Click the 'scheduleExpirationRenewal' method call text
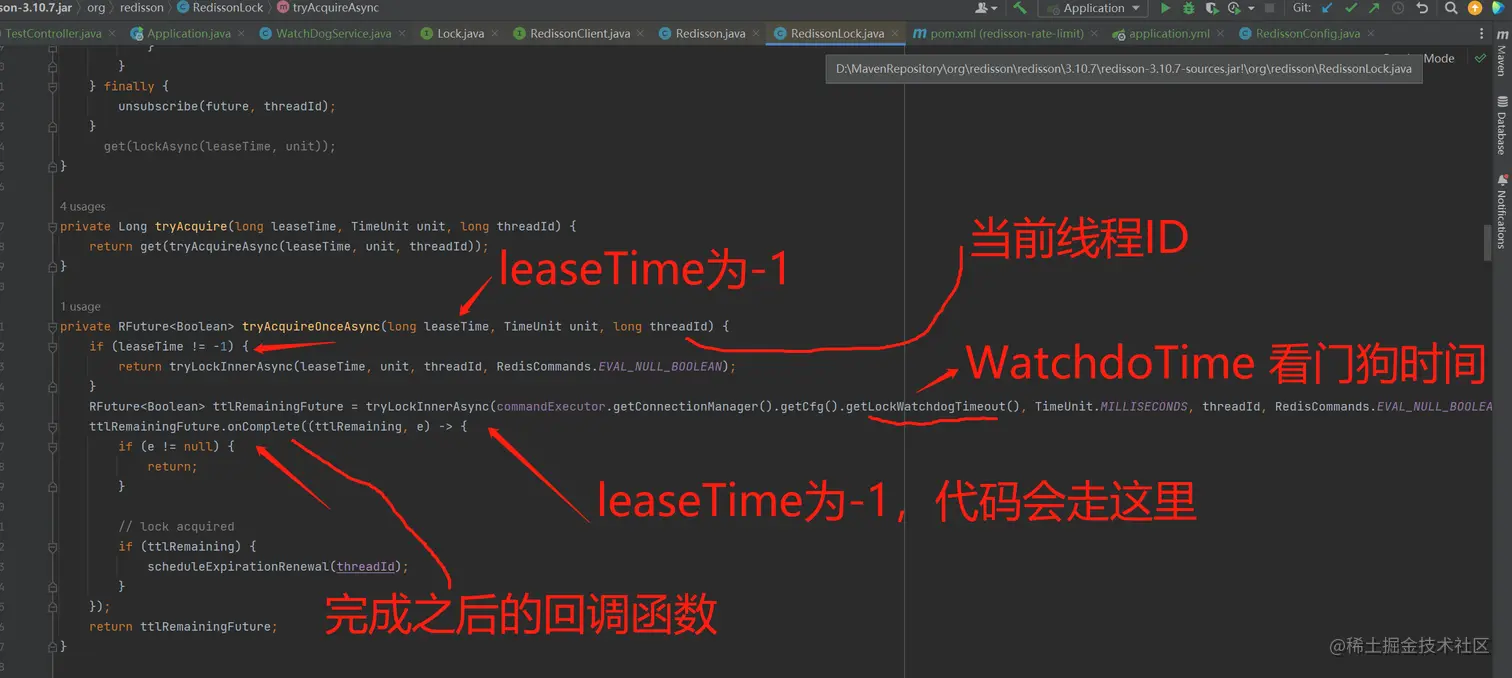 239,567
